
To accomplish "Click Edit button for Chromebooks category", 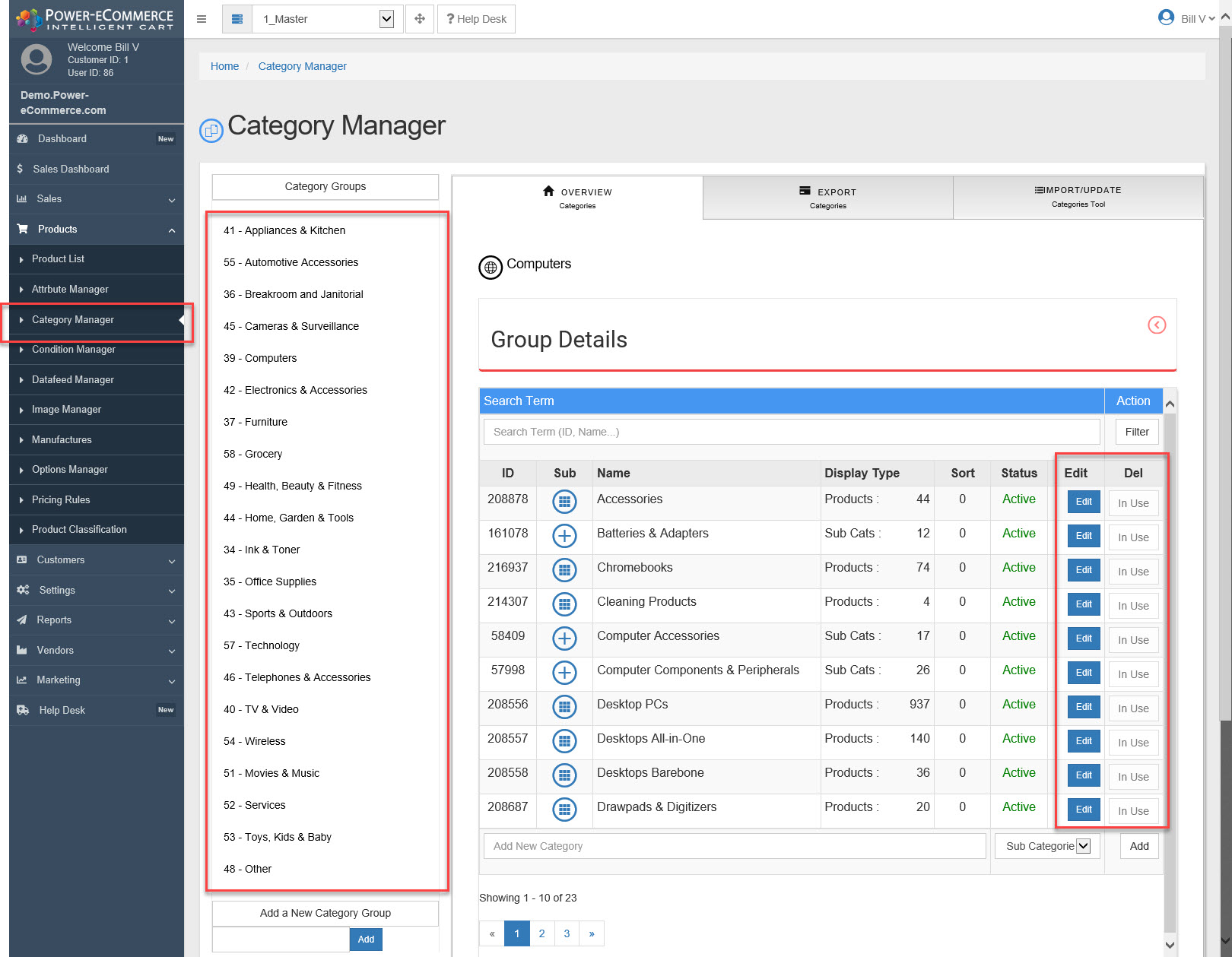I will (x=1084, y=570).
